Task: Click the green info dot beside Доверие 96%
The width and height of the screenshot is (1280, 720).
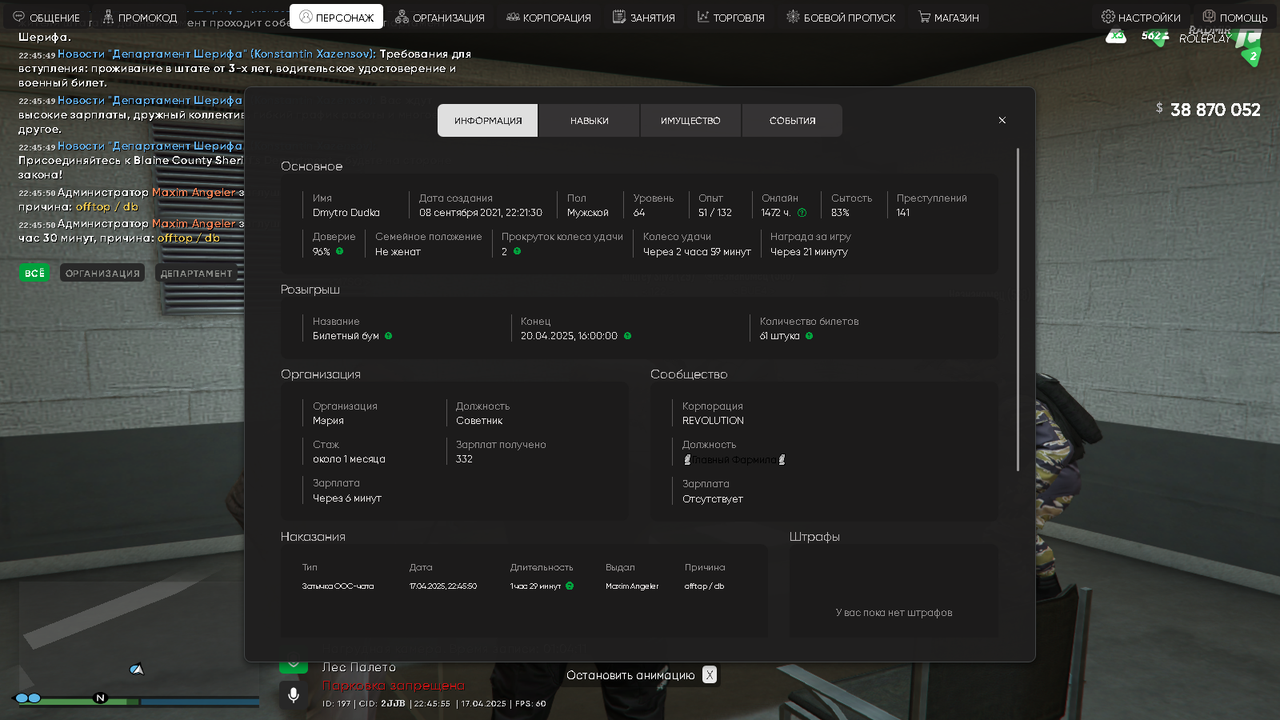Action: [x=340, y=251]
